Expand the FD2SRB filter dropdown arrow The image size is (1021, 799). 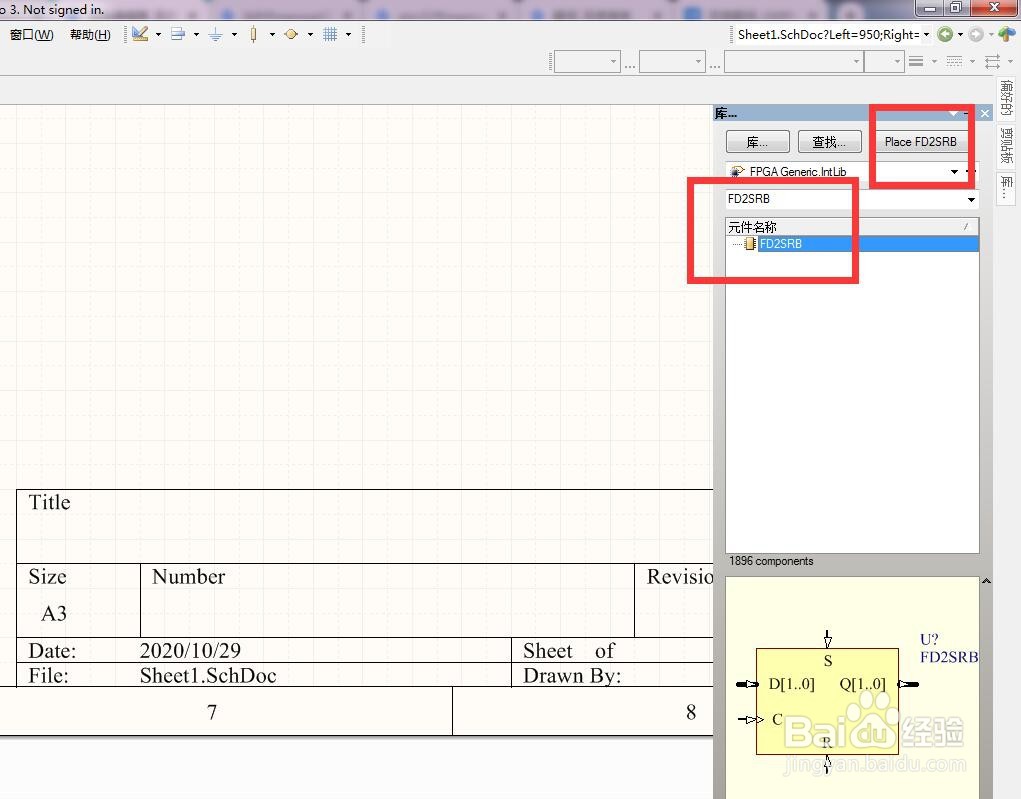[972, 199]
